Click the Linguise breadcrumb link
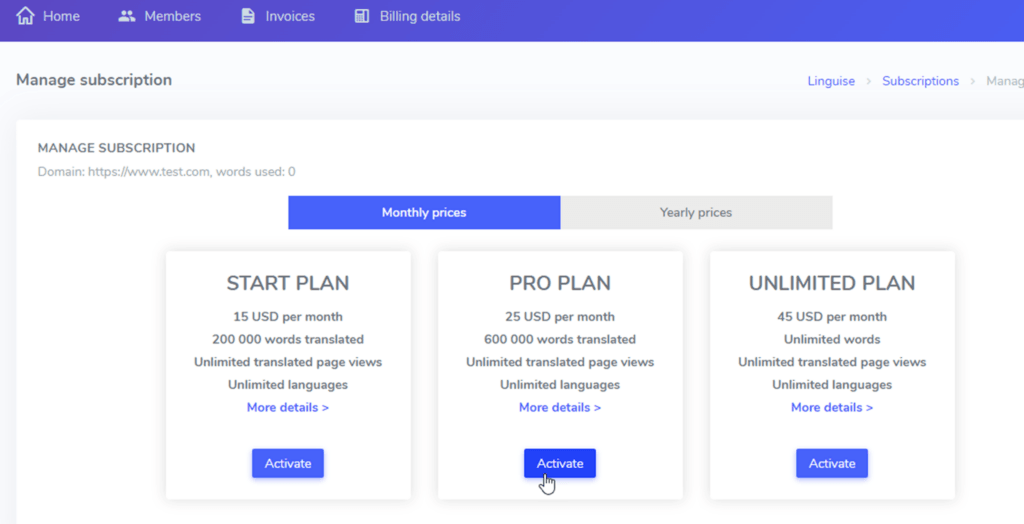Image resolution: width=1024 pixels, height=524 pixels. 831,81
